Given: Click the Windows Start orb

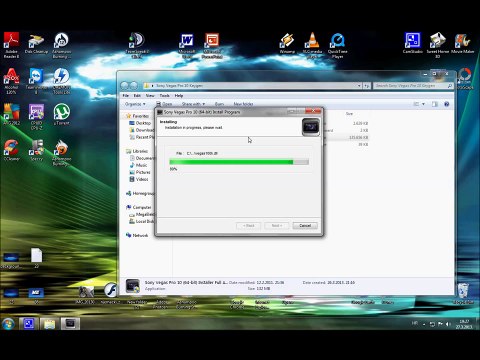Looking at the screenshot, I should tap(8, 324).
